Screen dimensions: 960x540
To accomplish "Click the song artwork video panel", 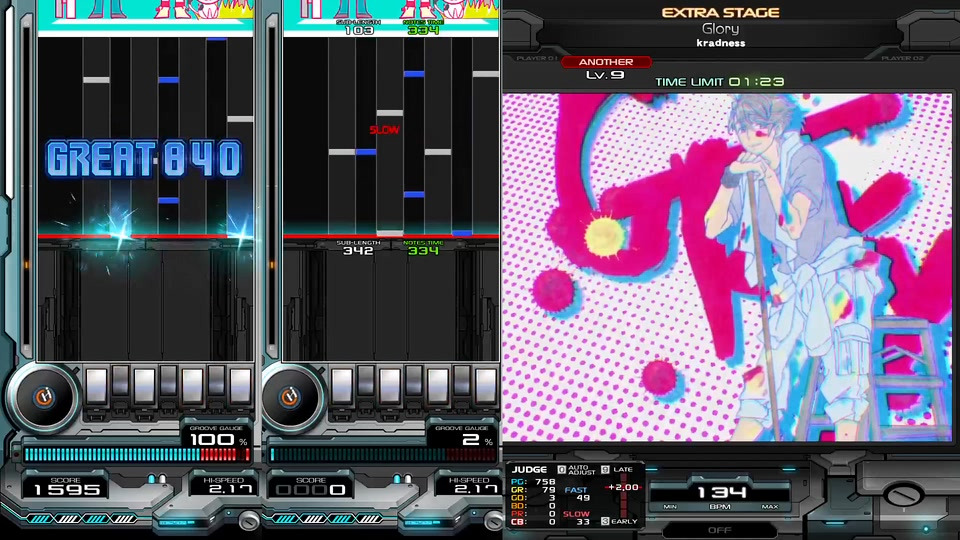I will 727,267.
